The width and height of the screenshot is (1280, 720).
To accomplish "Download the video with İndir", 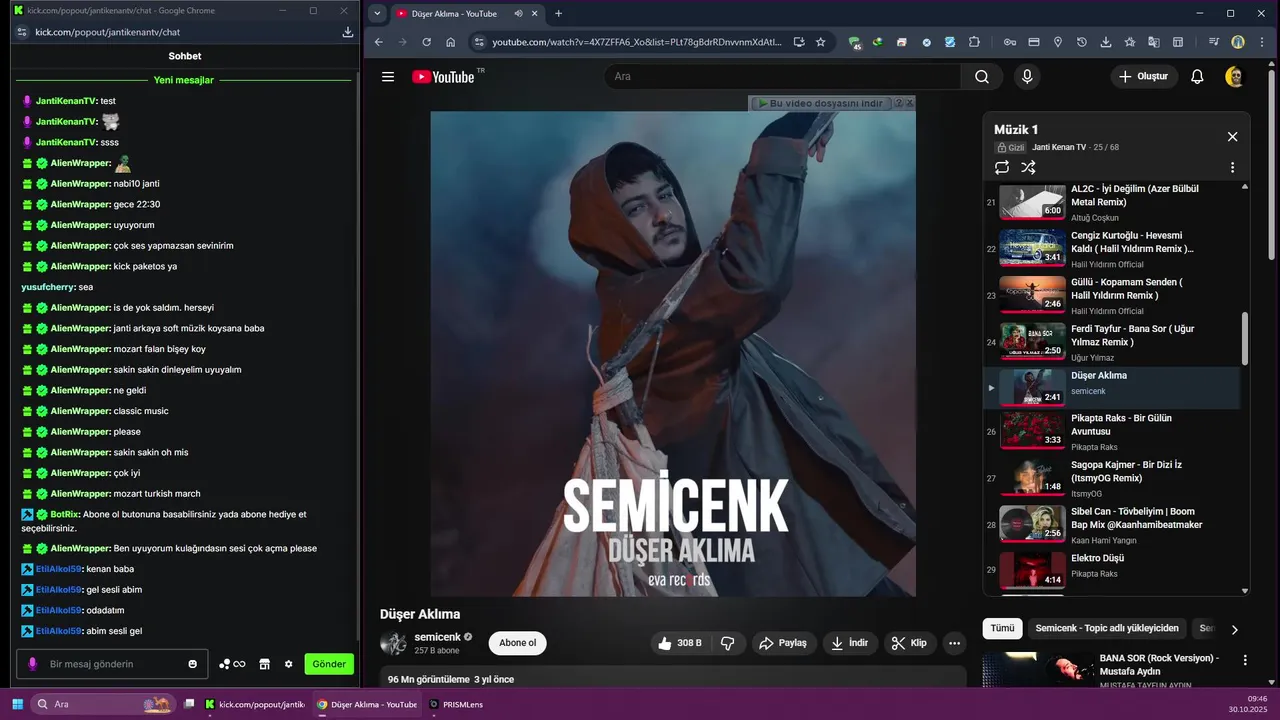I will (x=849, y=643).
